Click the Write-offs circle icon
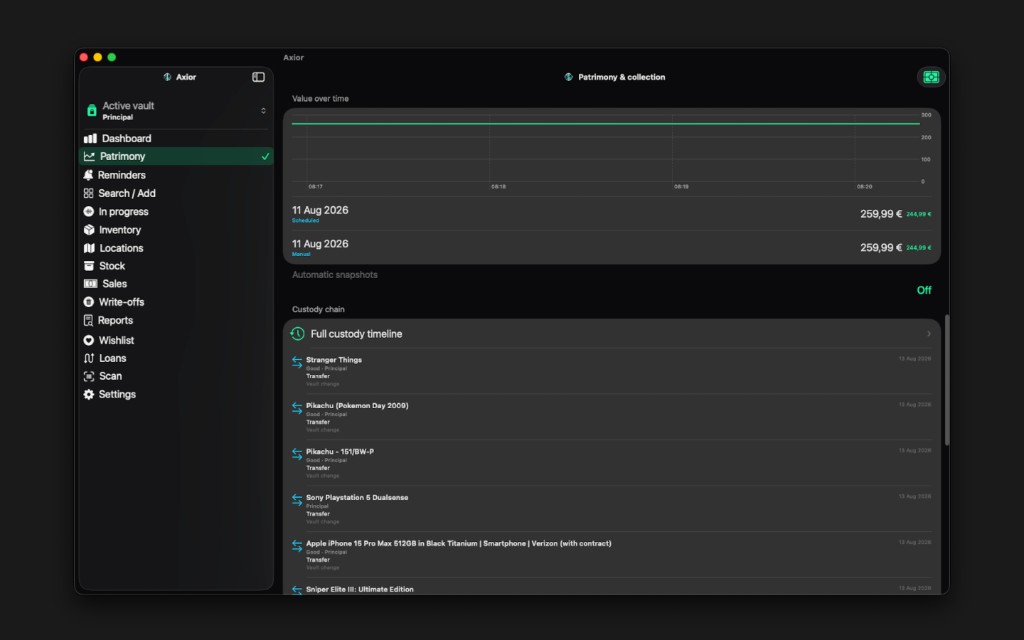 point(88,302)
